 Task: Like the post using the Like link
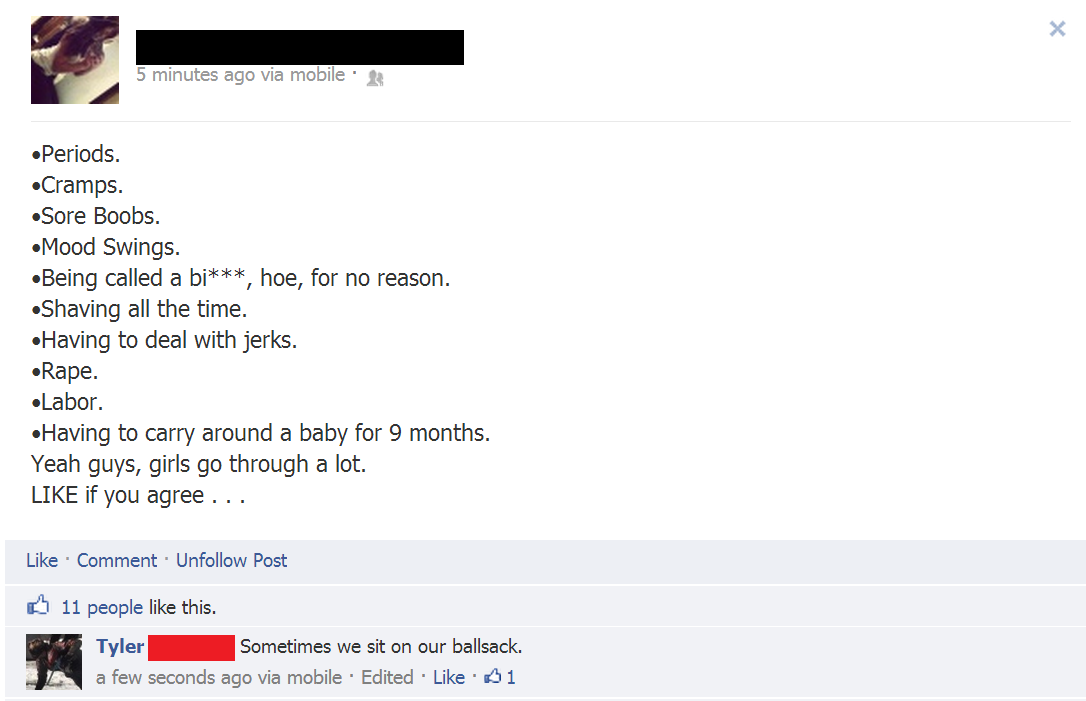[42, 560]
